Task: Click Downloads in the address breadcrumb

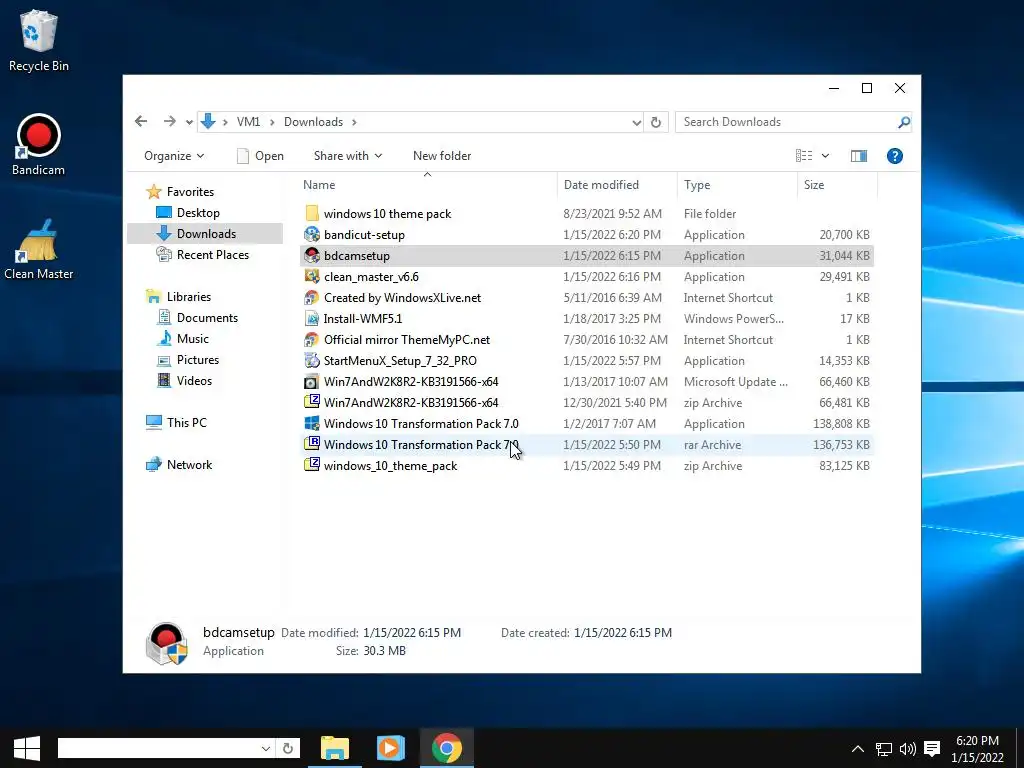Action: 313,121
